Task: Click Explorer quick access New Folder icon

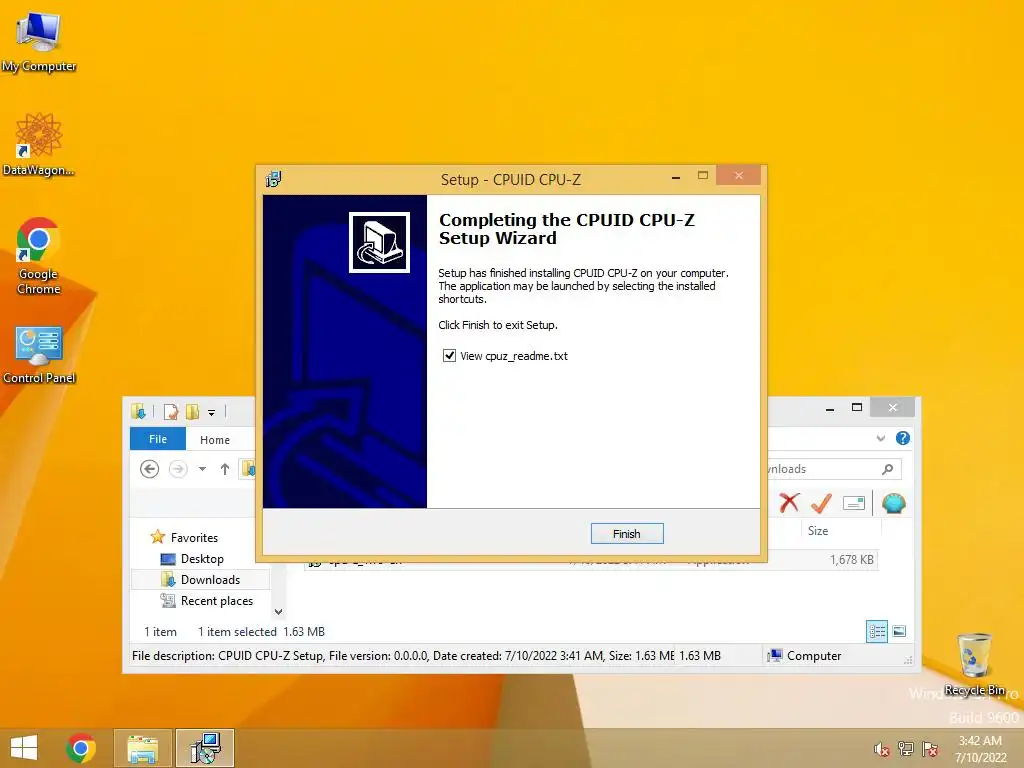Action: click(x=192, y=411)
